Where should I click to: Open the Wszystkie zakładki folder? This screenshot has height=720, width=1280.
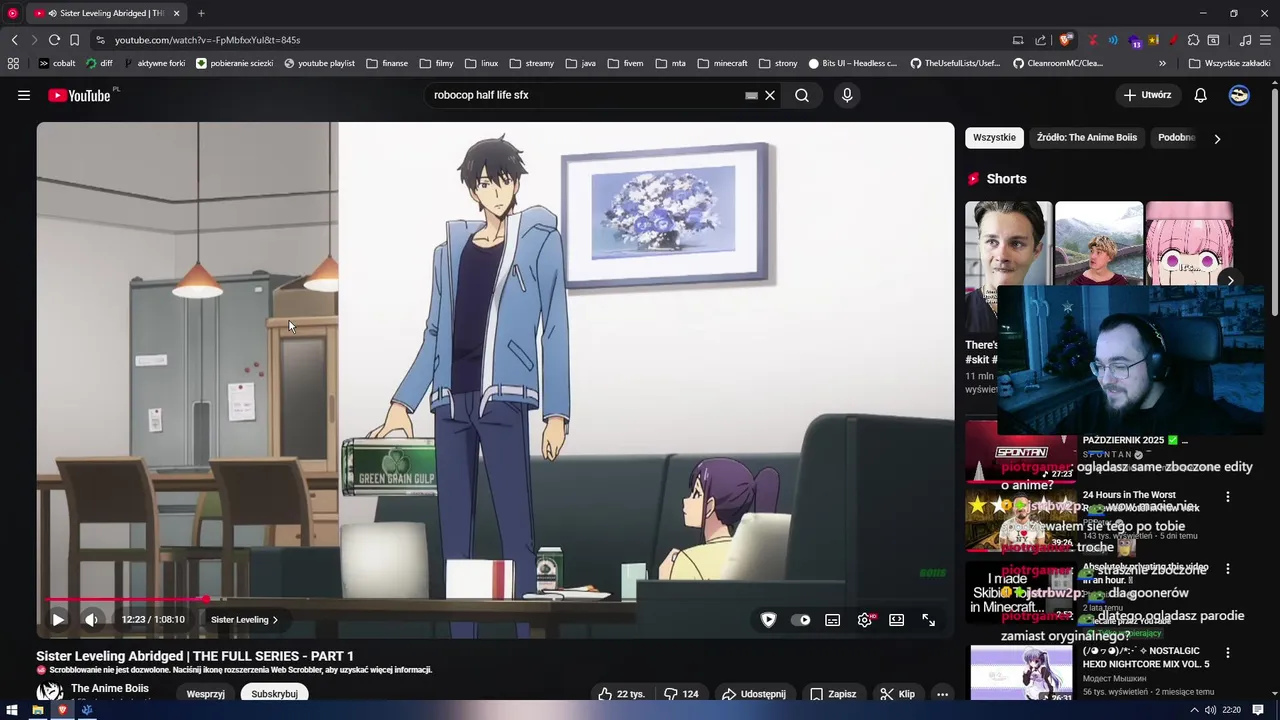(x=1229, y=63)
